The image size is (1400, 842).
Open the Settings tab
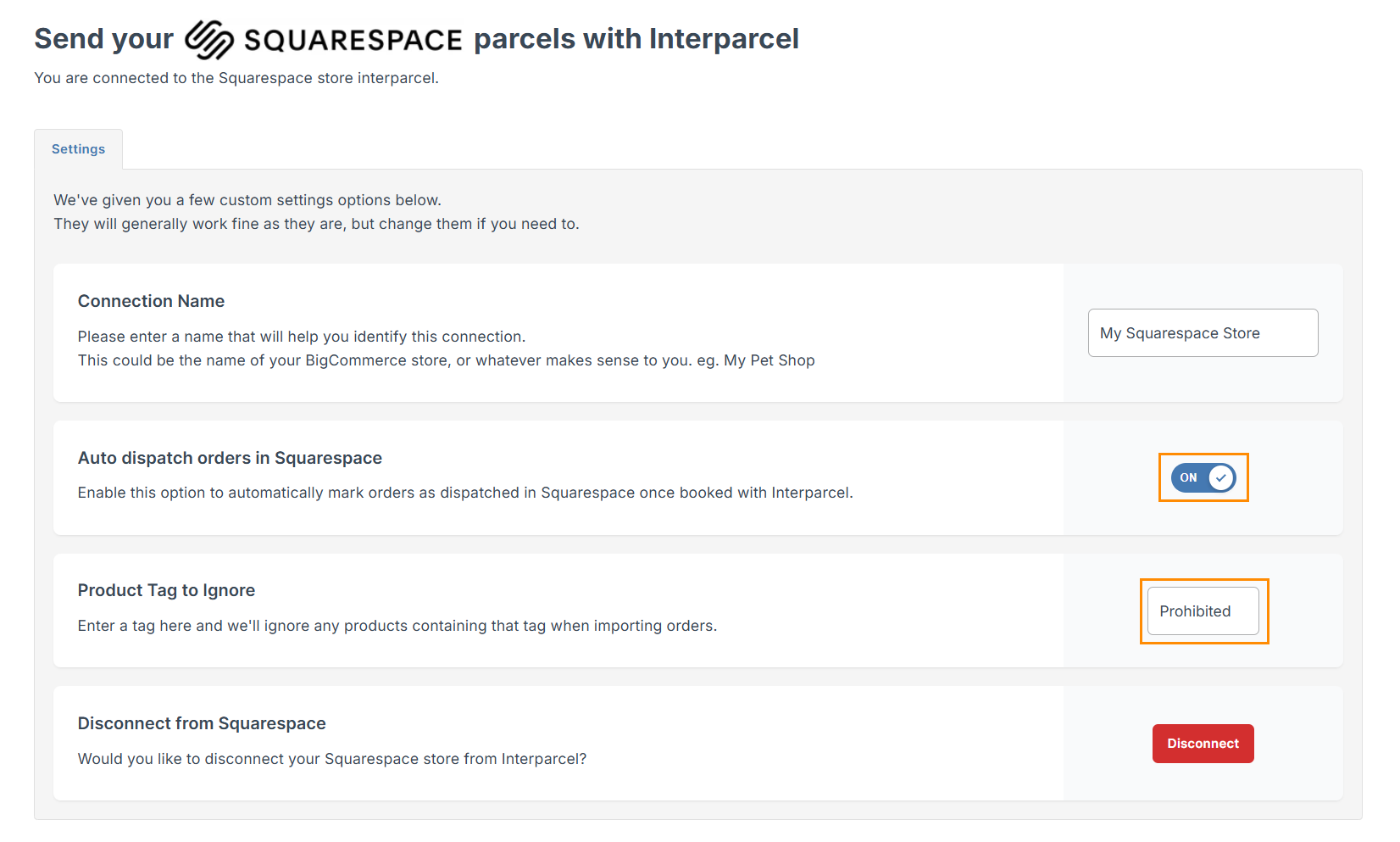point(78,149)
